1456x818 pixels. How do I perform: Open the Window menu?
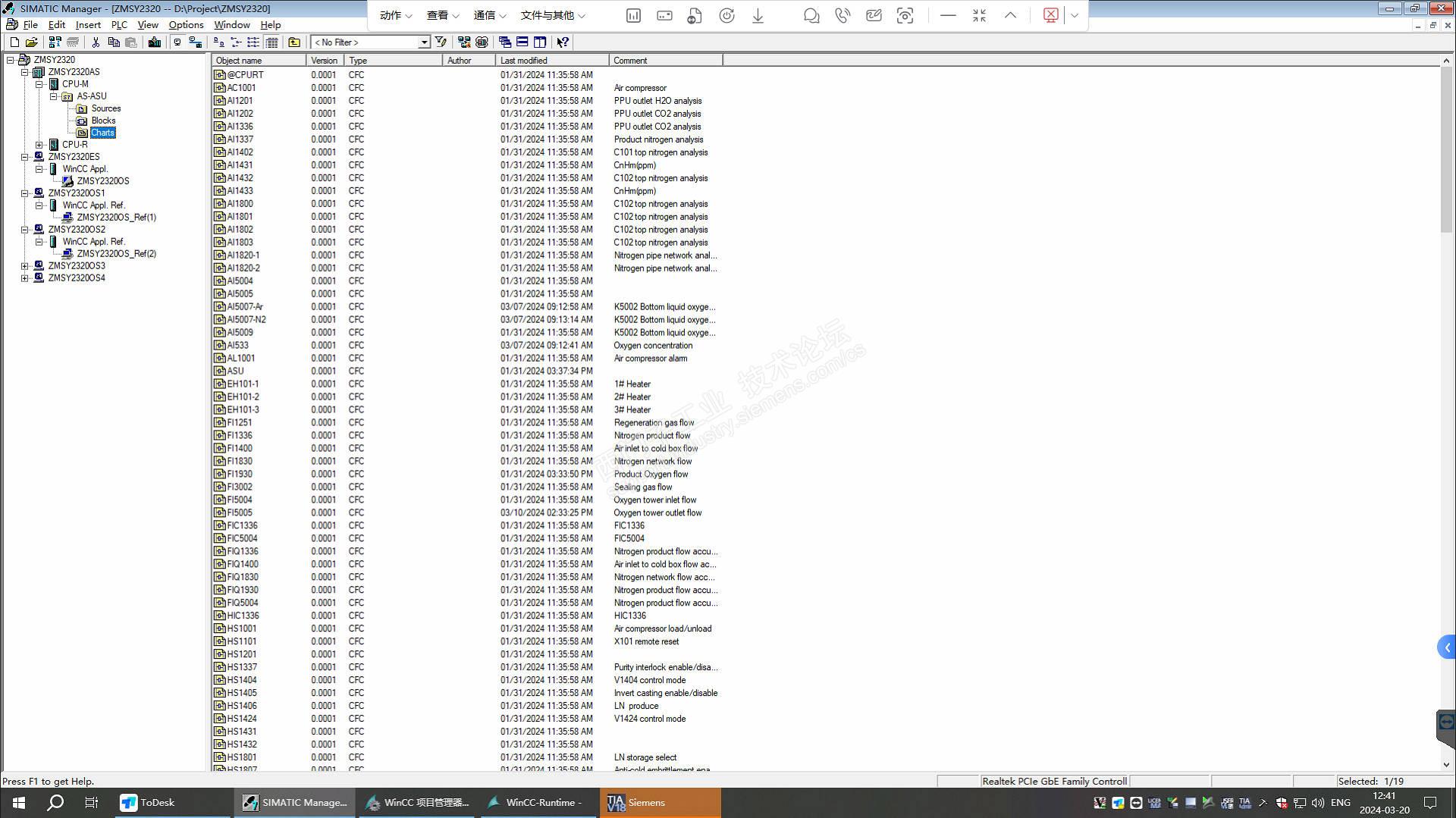coord(231,25)
